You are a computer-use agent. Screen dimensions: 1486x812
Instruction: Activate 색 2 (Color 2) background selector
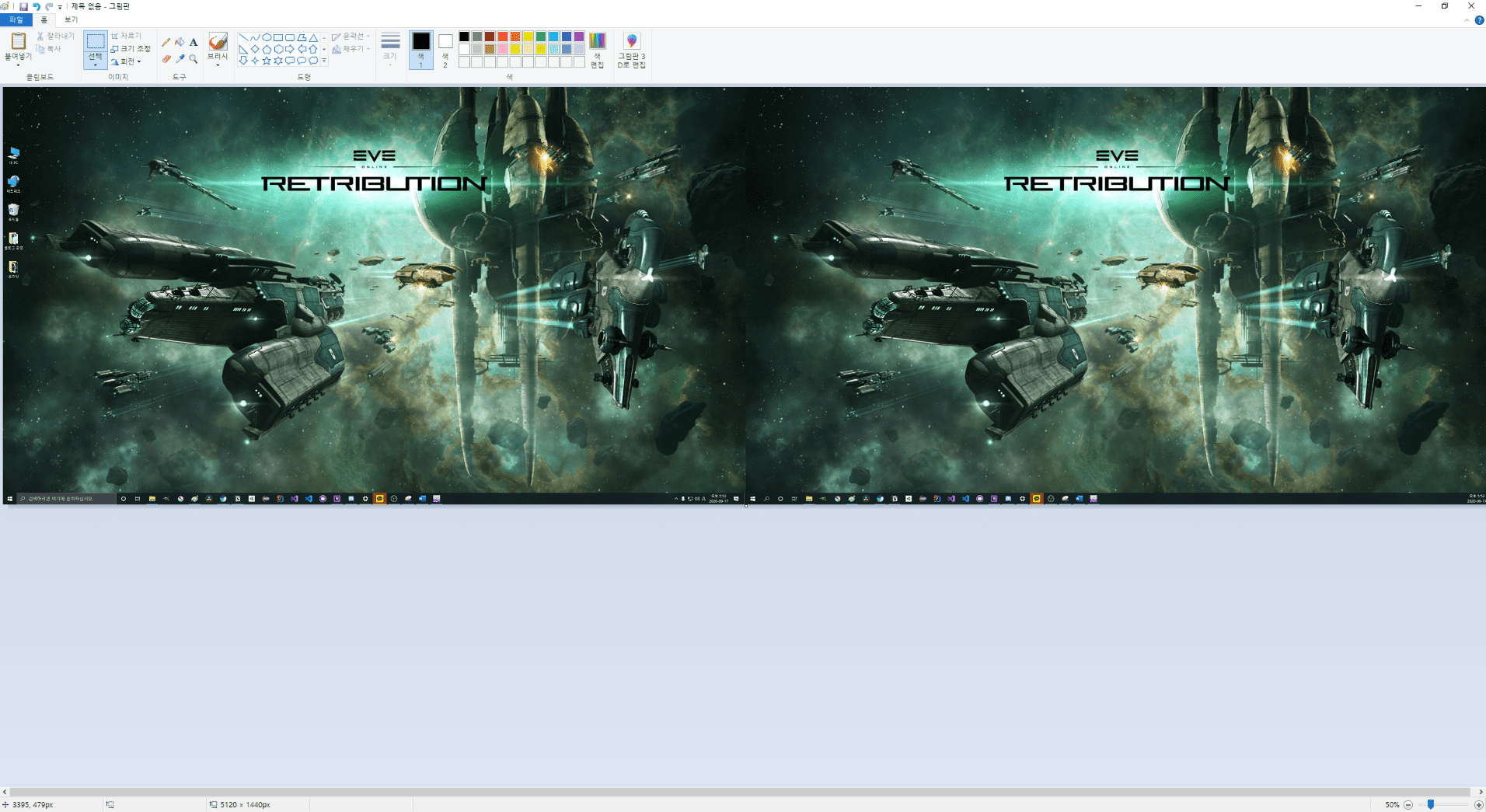point(445,50)
